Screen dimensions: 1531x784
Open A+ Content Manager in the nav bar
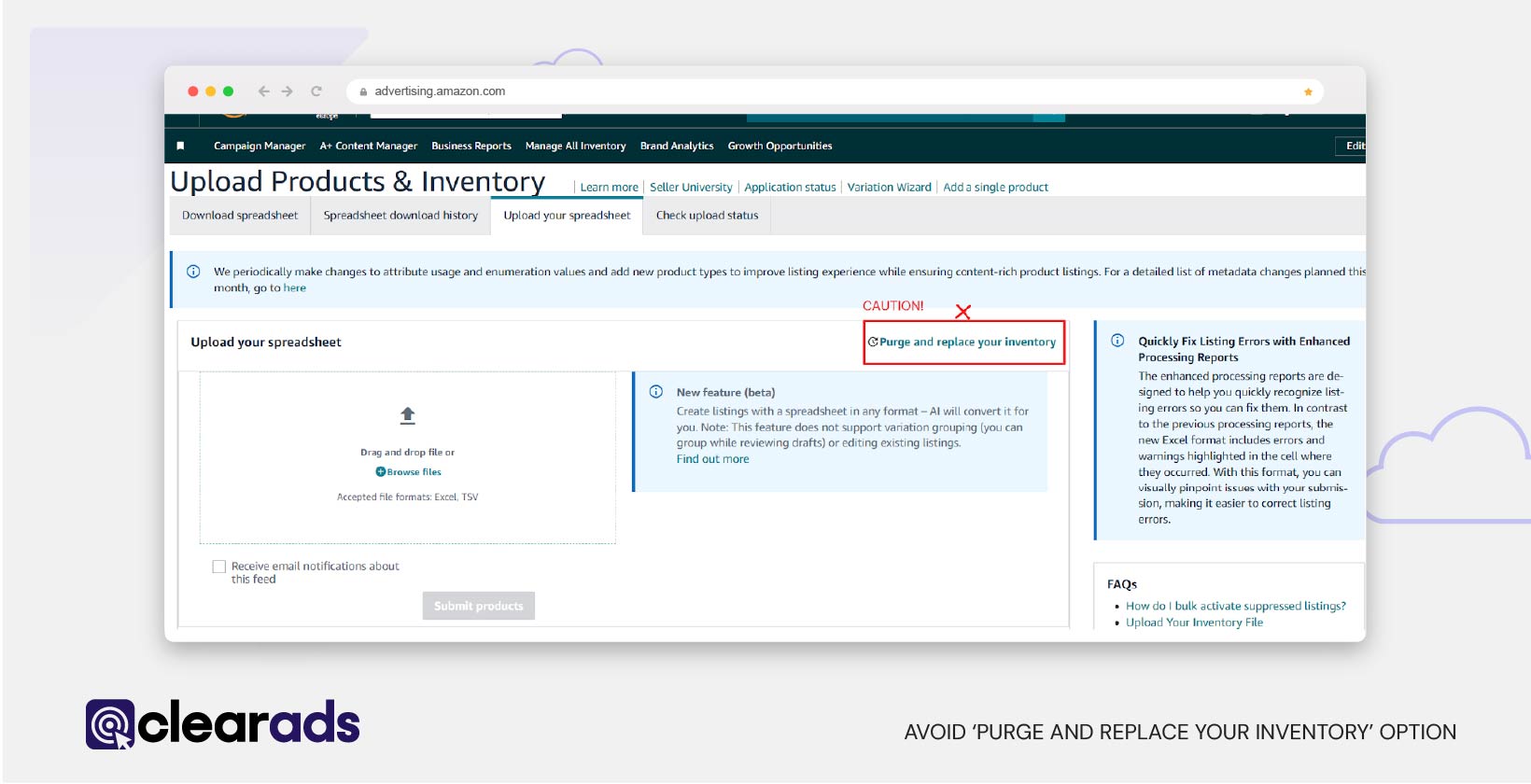(x=369, y=146)
